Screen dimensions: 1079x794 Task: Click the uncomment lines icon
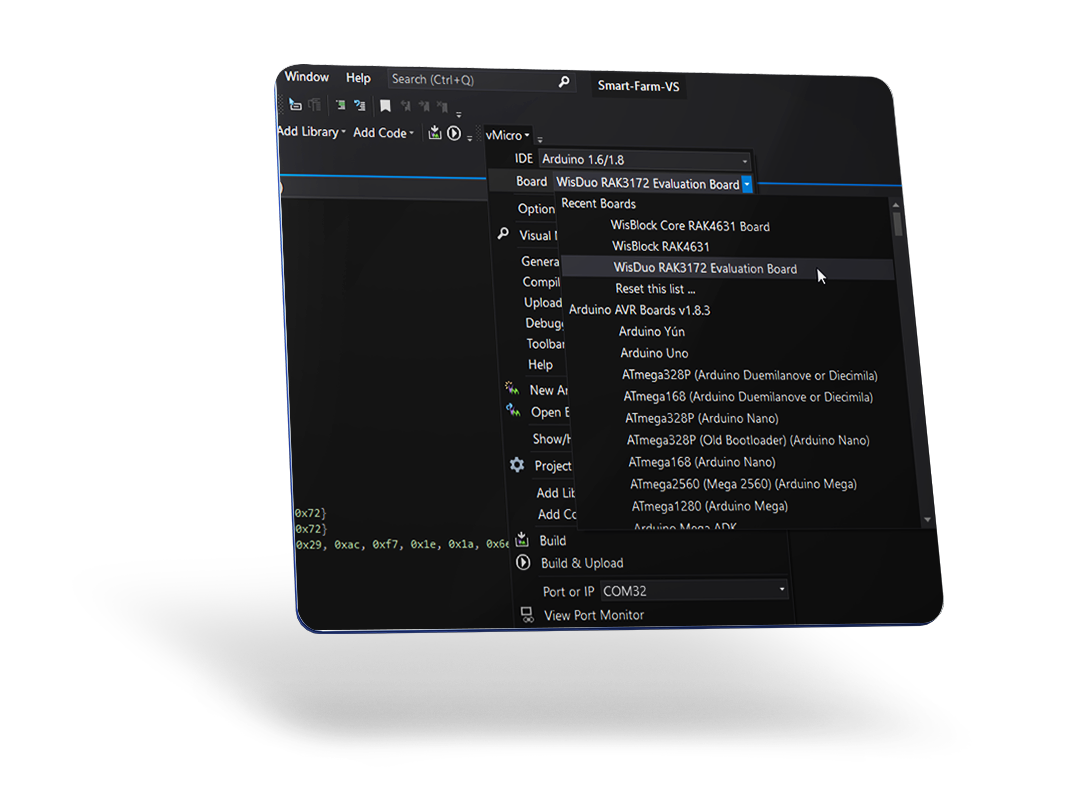tap(359, 105)
